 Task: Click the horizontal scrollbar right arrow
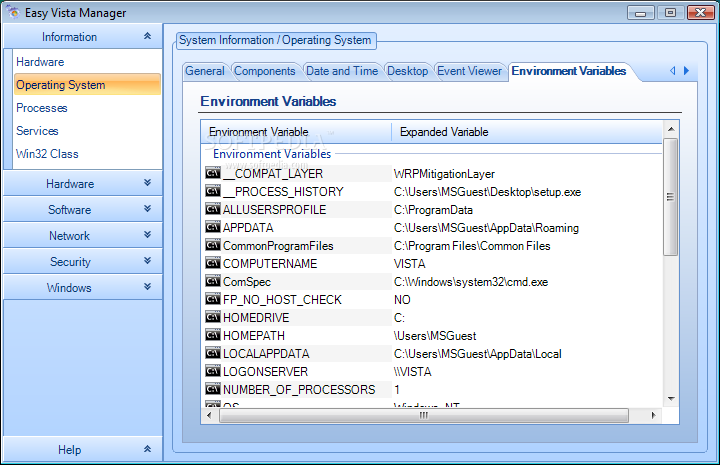pyautogui.click(x=654, y=415)
